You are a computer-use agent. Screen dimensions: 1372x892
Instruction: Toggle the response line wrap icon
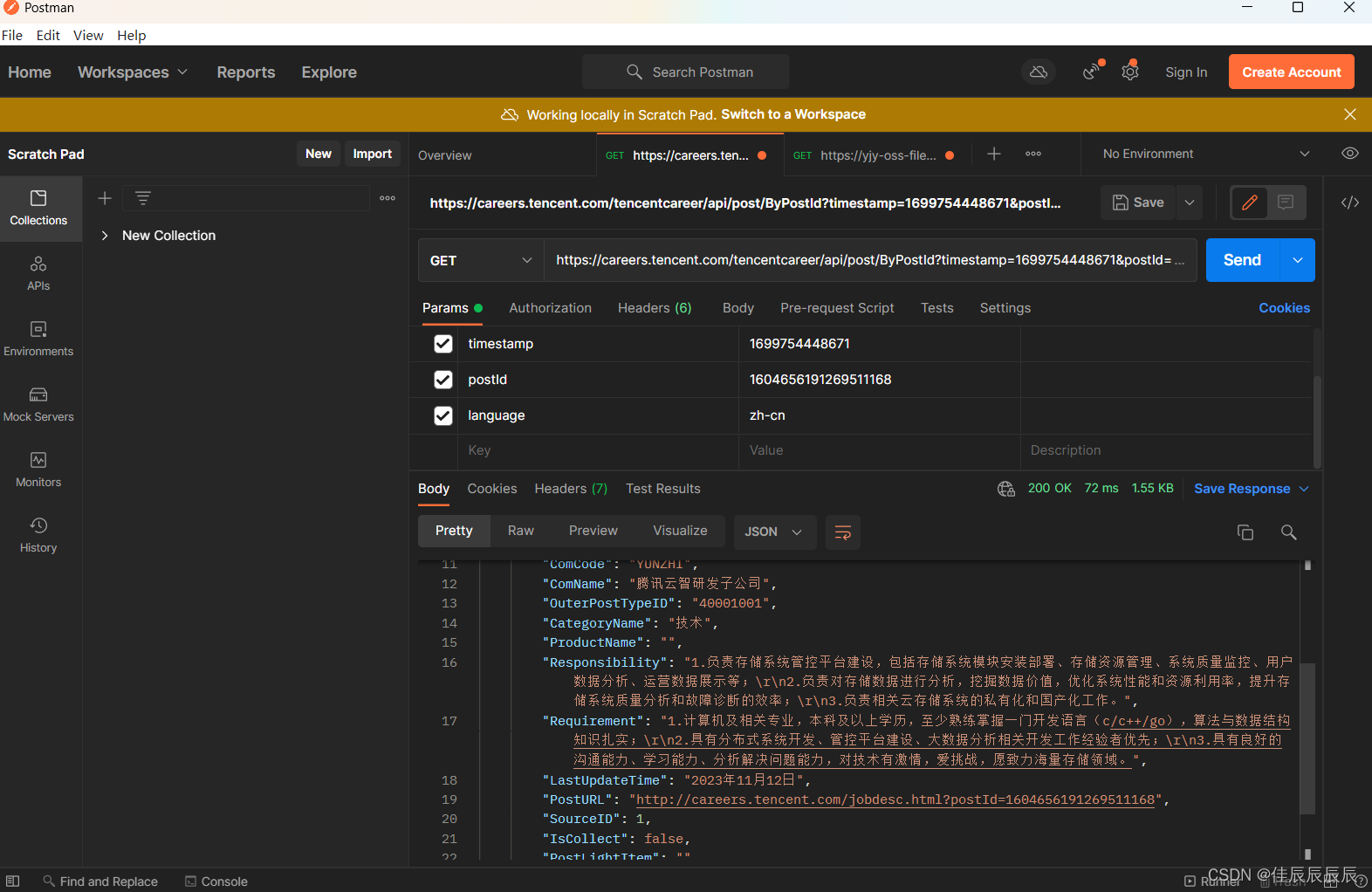(843, 532)
